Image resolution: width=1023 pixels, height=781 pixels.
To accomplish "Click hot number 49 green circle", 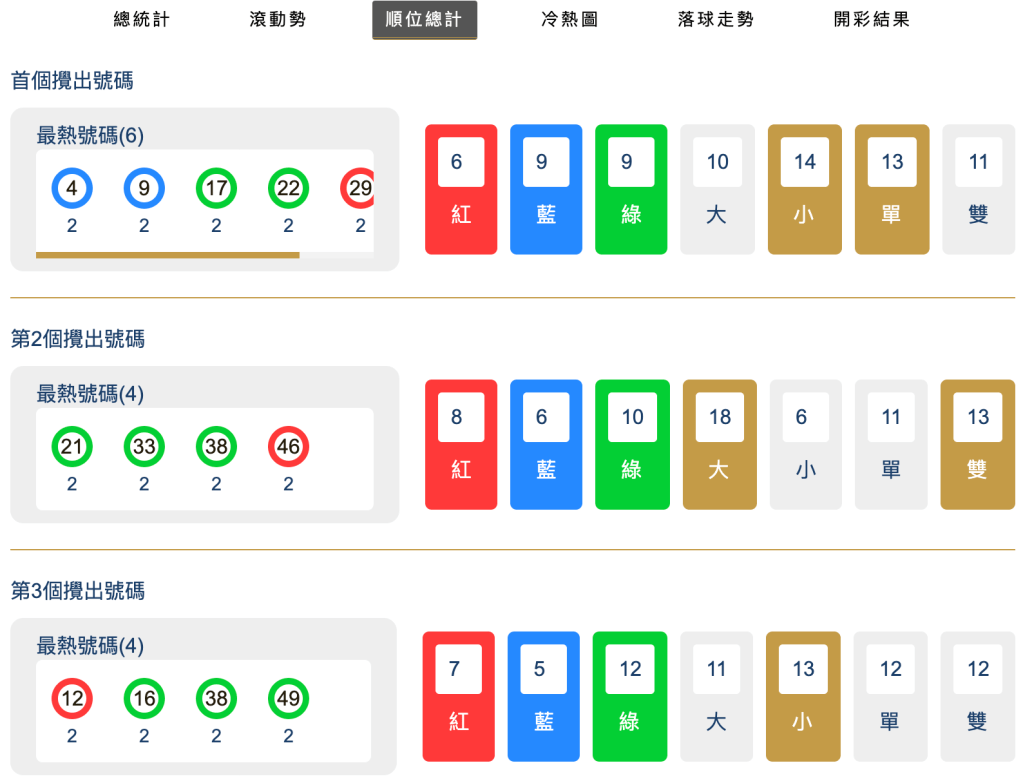I will [x=287, y=698].
